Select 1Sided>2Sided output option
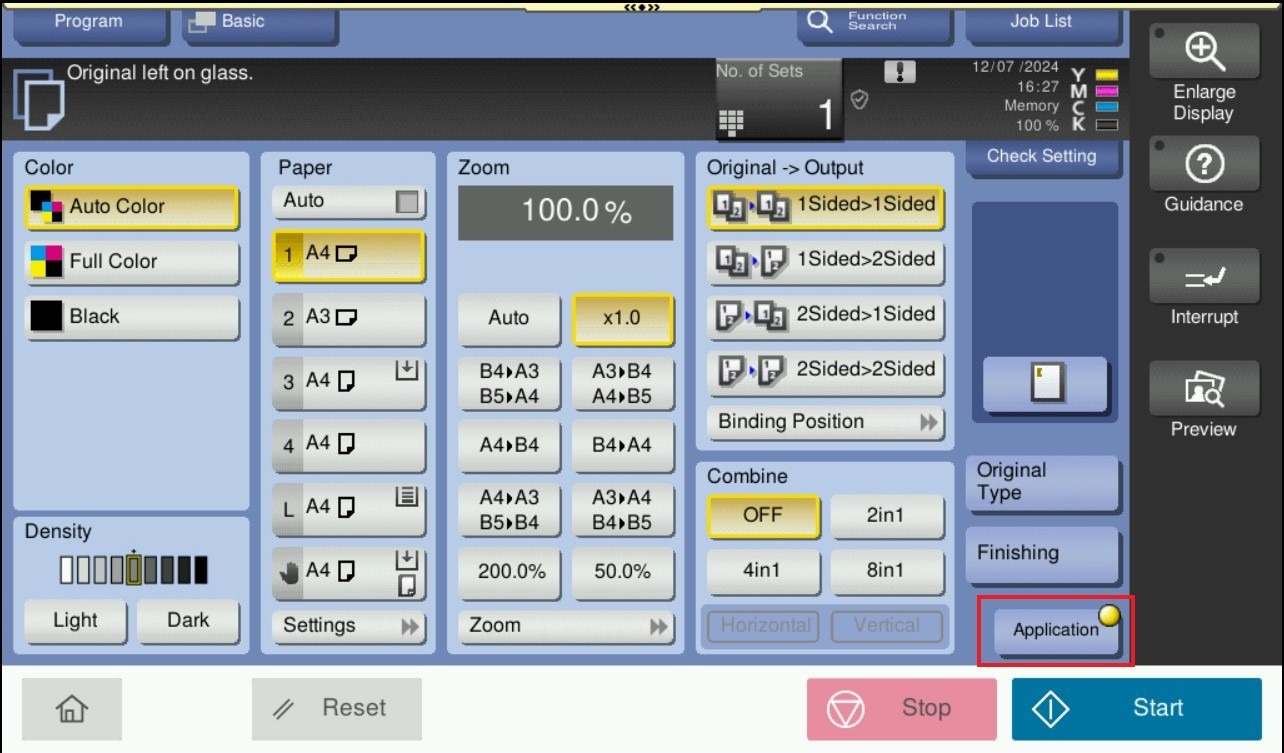 pos(826,260)
